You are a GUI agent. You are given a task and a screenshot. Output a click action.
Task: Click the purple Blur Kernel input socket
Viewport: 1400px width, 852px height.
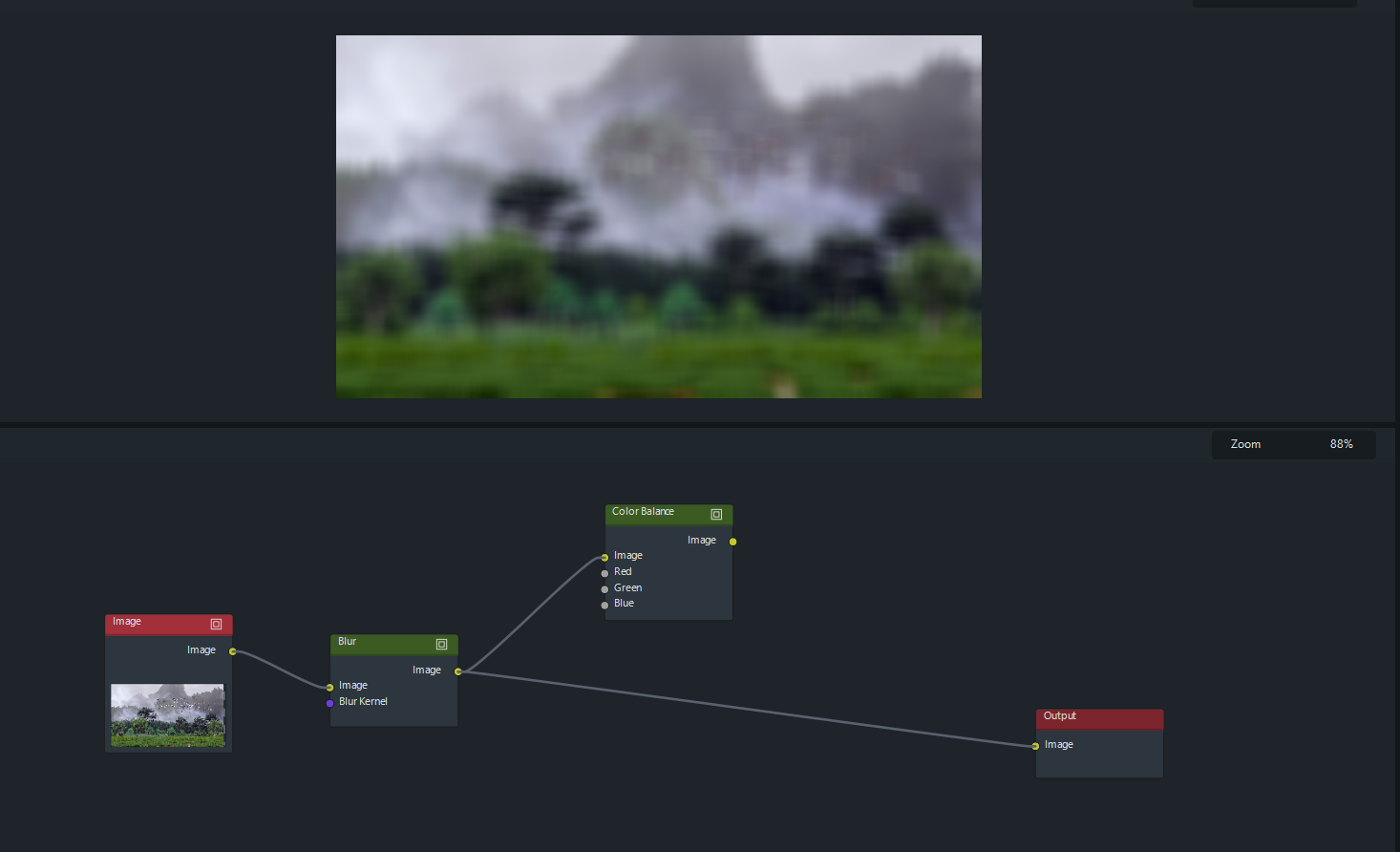pyautogui.click(x=329, y=701)
